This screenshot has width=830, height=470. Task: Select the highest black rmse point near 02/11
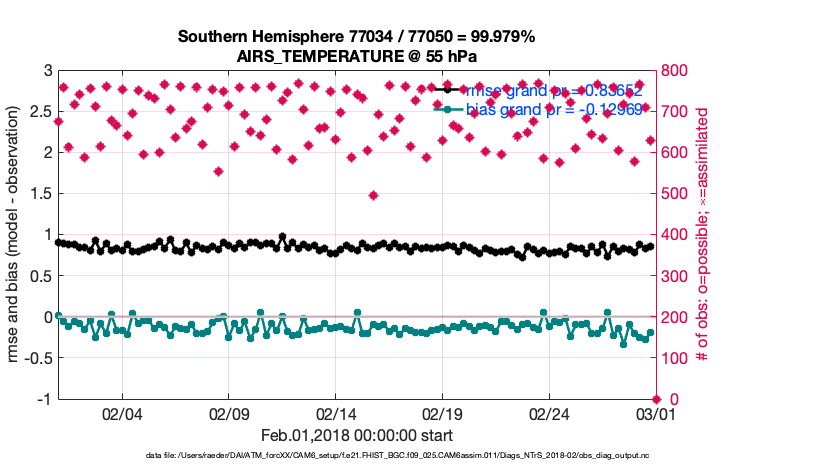(x=283, y=237)
